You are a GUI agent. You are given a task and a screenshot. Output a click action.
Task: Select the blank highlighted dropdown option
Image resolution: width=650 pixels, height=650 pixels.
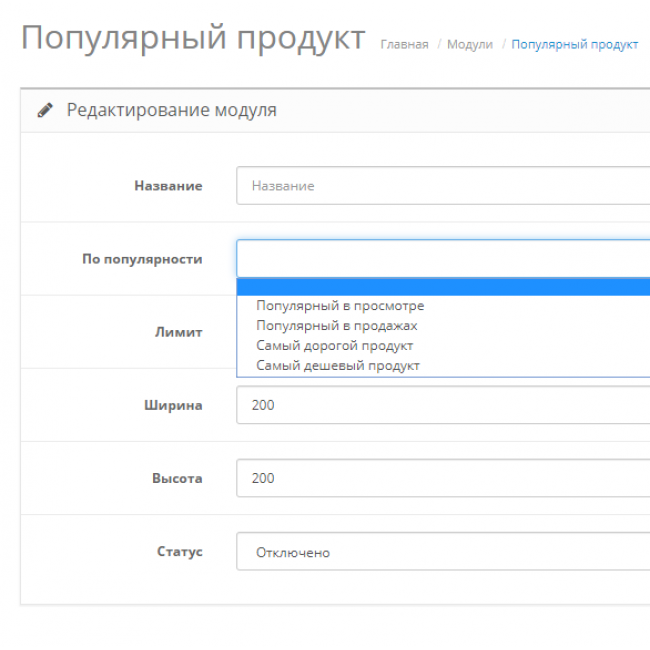click(442, 288)
